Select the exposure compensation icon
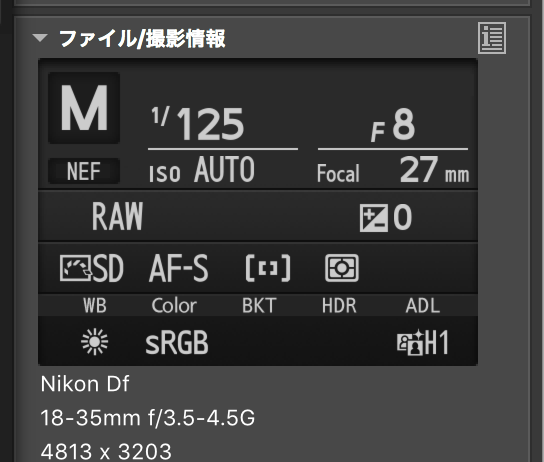This screenshot has height=462, width=544. [x=374, y=218]
